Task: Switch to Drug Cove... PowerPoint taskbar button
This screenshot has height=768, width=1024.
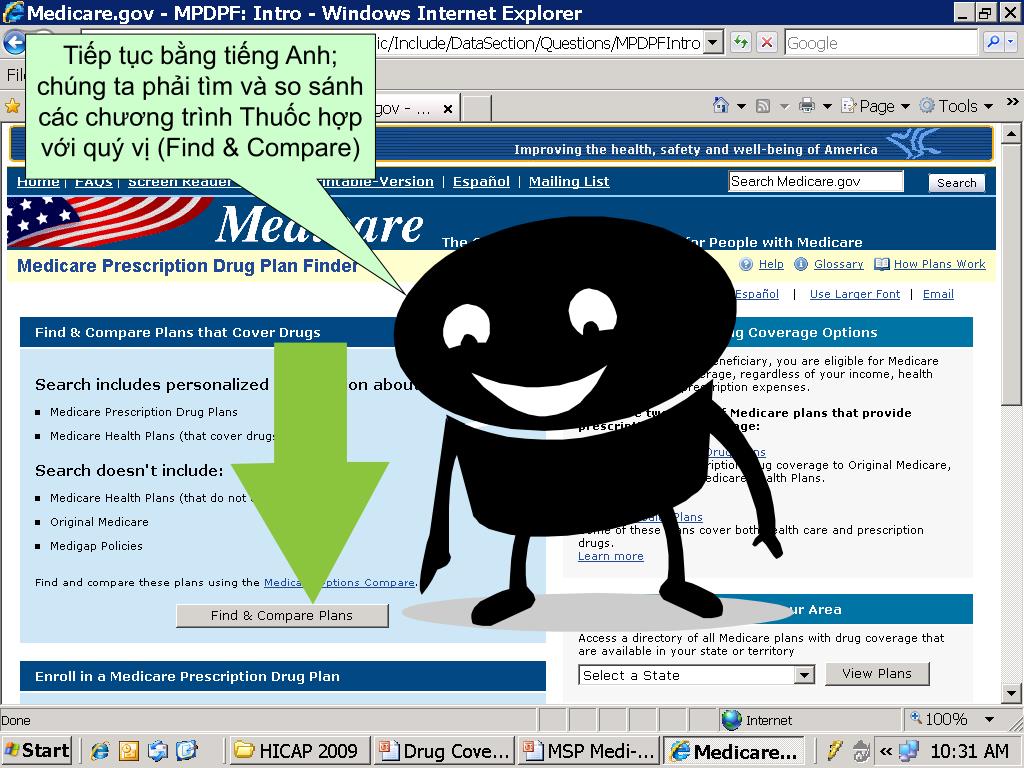Action: pyautogui.click(x=443, y=751)
